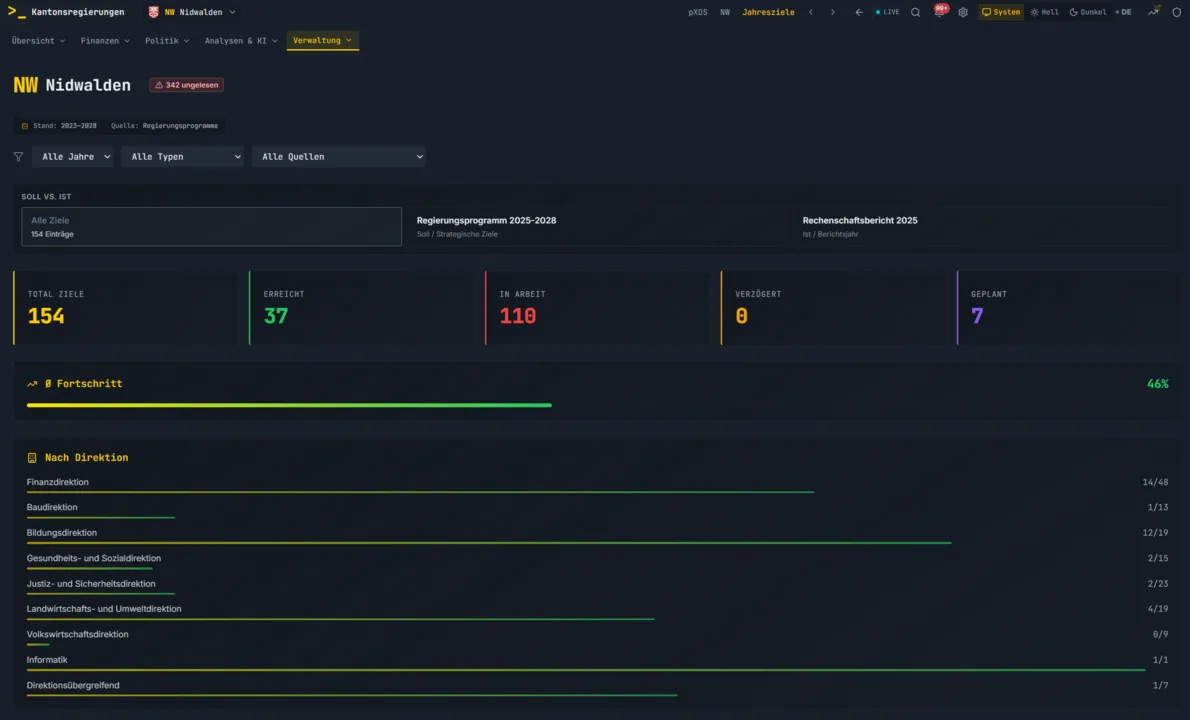Switch to Hell light theme
Viewport: 1190px width, 720px height.
click(x=1044, y=12)
